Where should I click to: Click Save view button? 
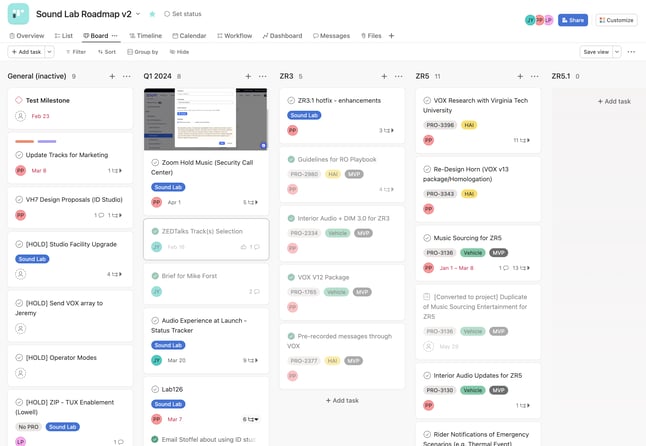tap(596, 52)
